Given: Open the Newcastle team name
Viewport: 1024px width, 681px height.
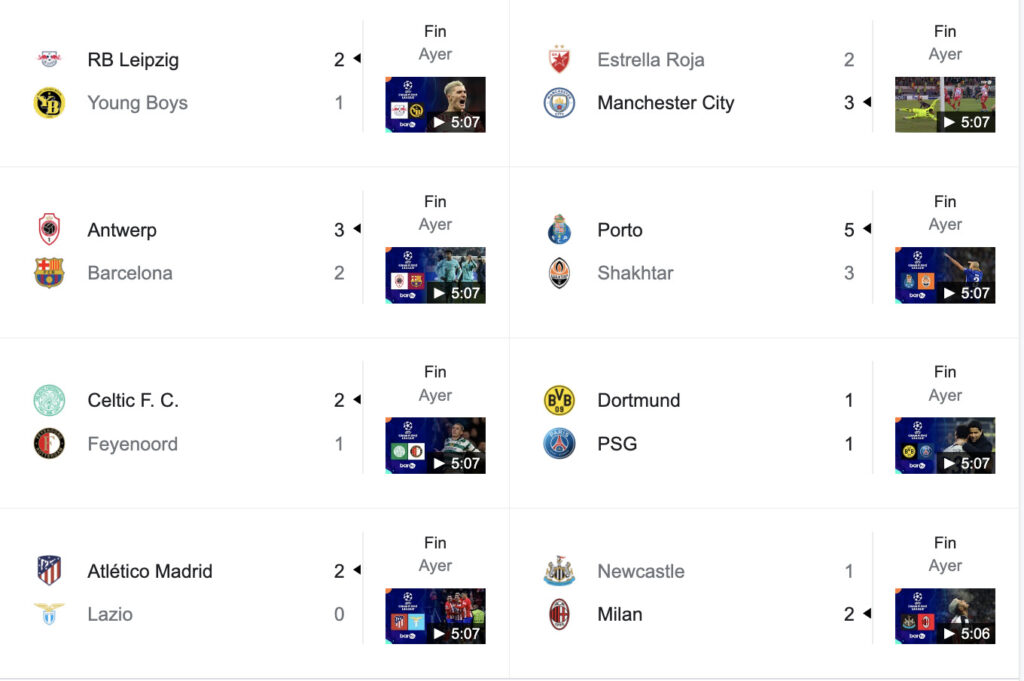Looking at the screenshot, I should click(x=641, y=571).
